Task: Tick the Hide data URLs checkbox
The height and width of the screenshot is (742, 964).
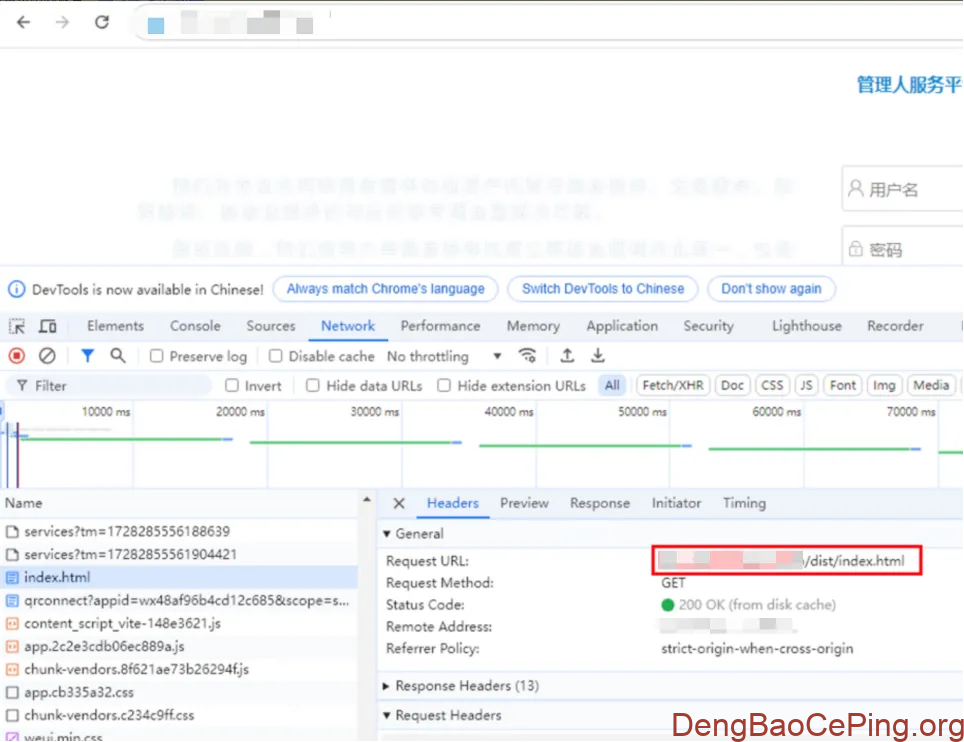Action: point(313,386)
